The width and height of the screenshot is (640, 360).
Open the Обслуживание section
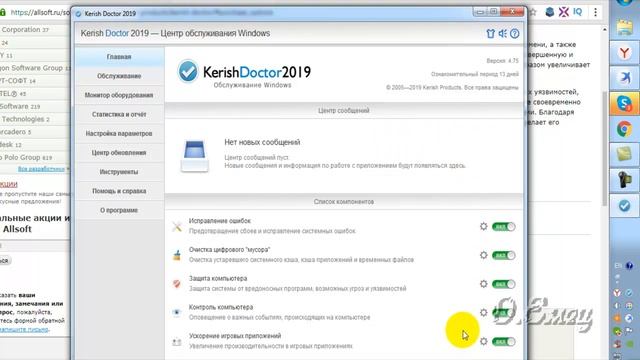tap(119, 76)
